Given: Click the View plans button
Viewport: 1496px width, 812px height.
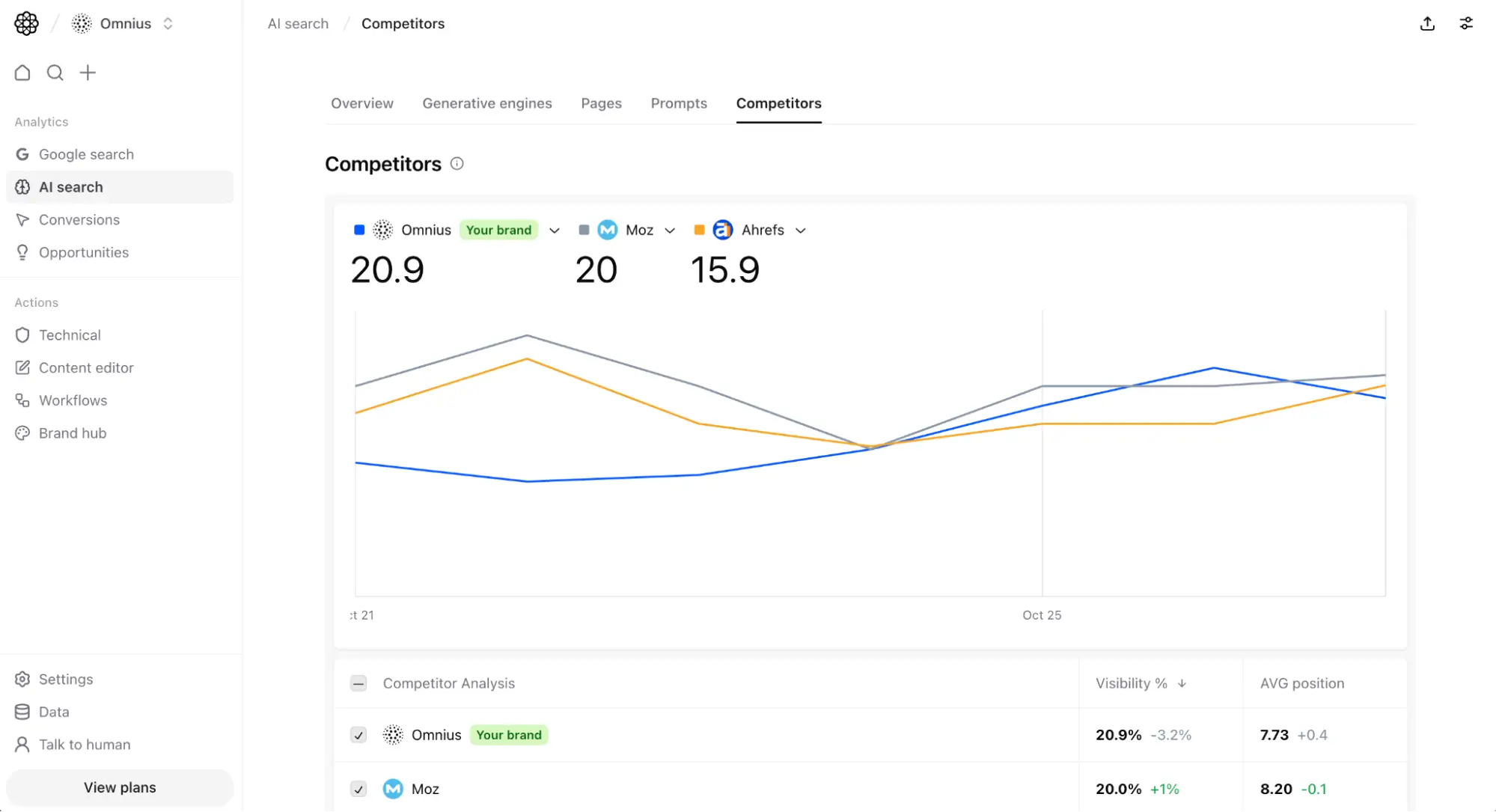Looking at the screenshot, I should 119,787.
